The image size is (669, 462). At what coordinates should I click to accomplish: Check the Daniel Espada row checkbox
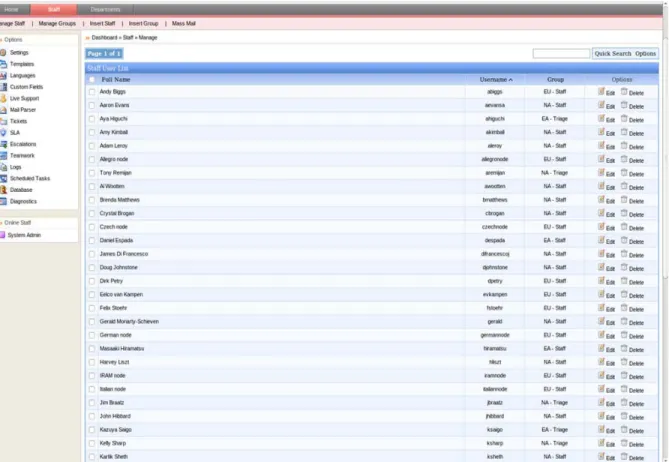click(x=92, y=241)
